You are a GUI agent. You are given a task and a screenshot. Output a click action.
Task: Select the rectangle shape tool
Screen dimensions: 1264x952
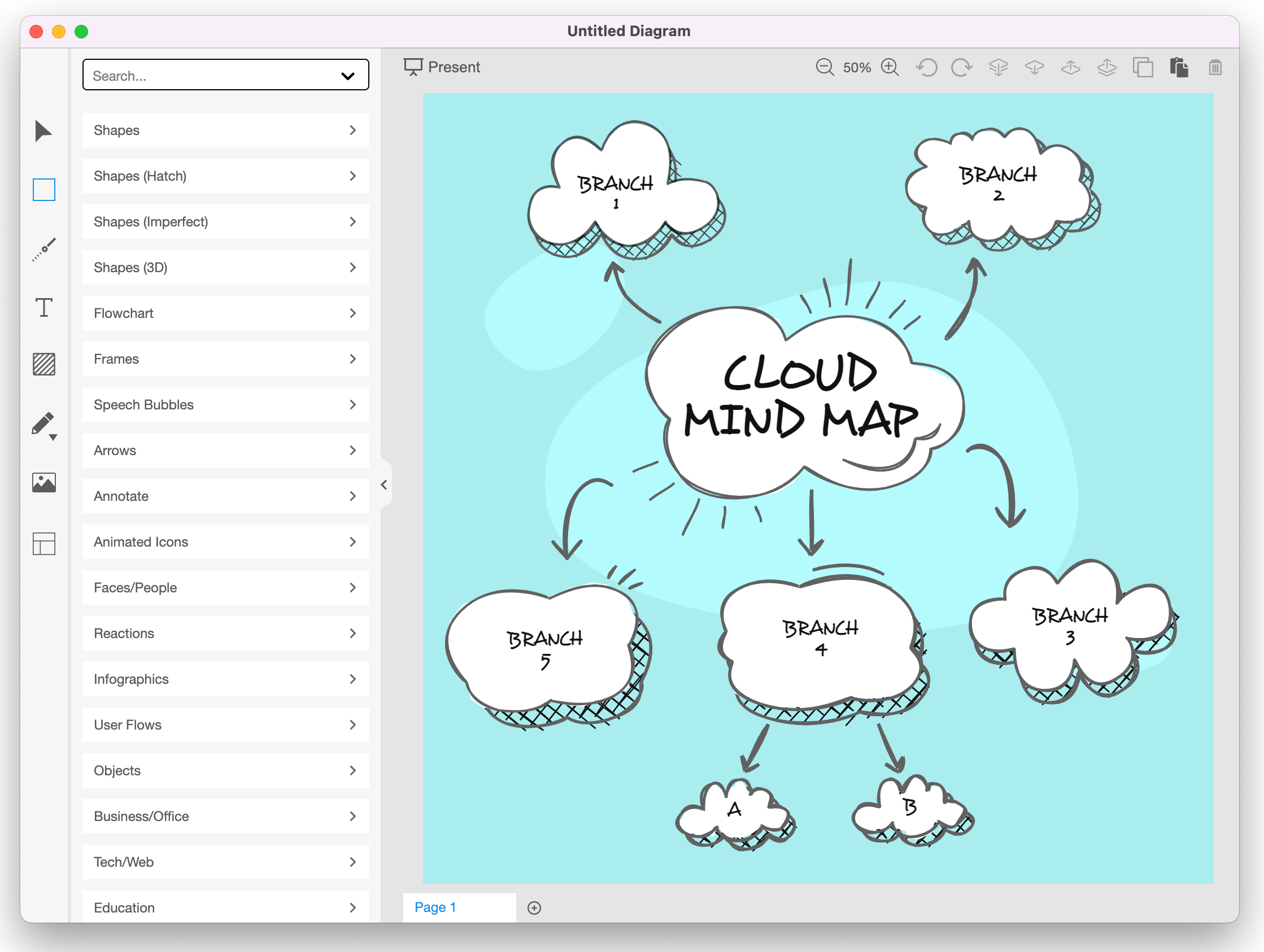pyautogui.click(x=44, y=190)
